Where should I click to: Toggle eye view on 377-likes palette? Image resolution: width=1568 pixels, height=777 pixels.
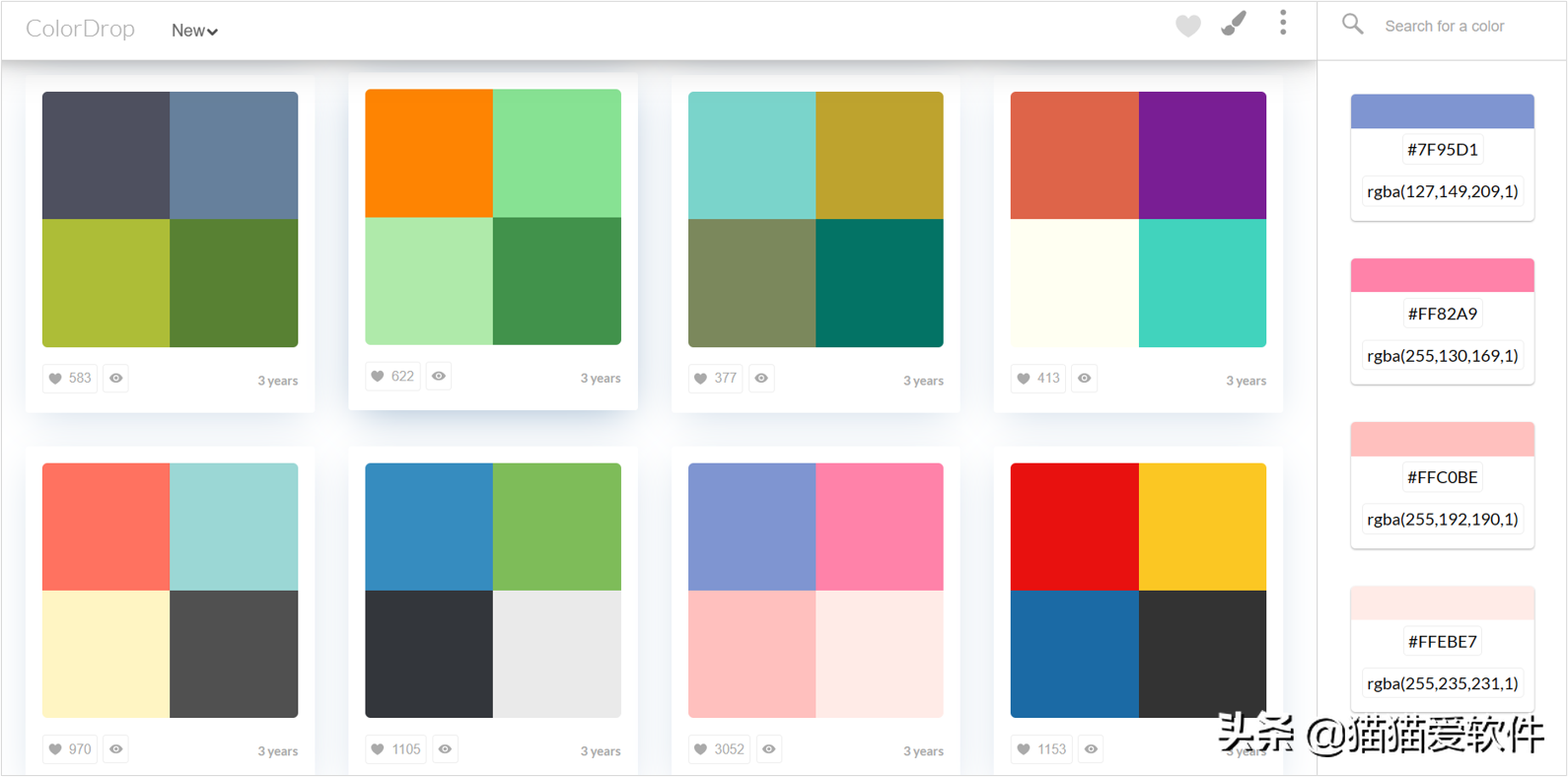click(761, 379)
